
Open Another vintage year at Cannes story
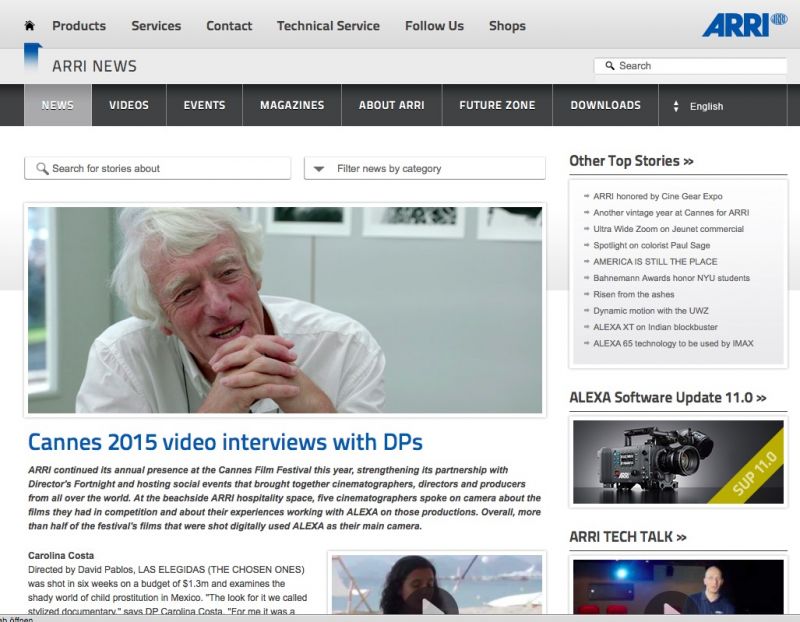671,212
